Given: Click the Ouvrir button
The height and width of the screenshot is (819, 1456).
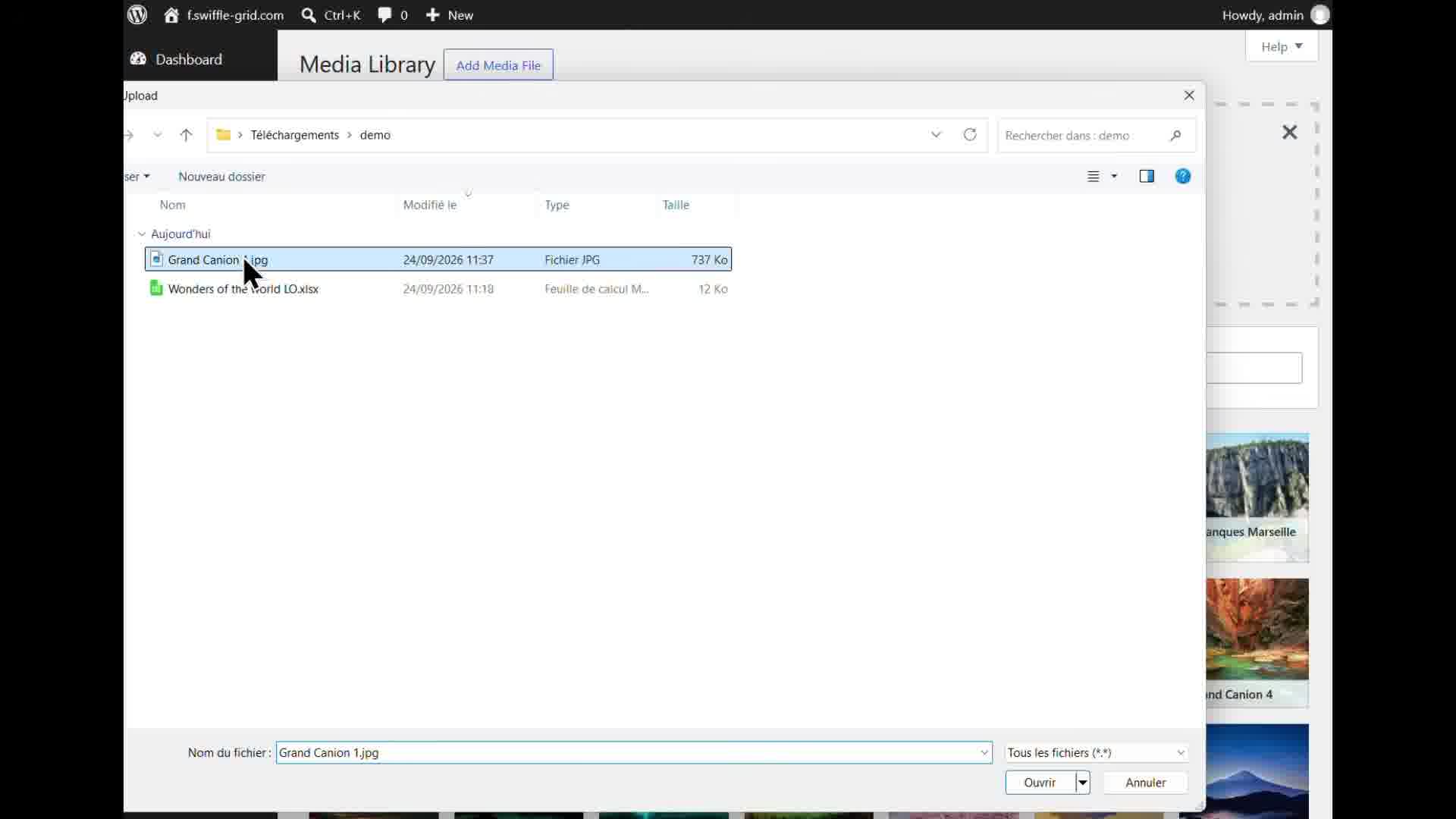Looking at the screenshot, I should coord(1040,783).
